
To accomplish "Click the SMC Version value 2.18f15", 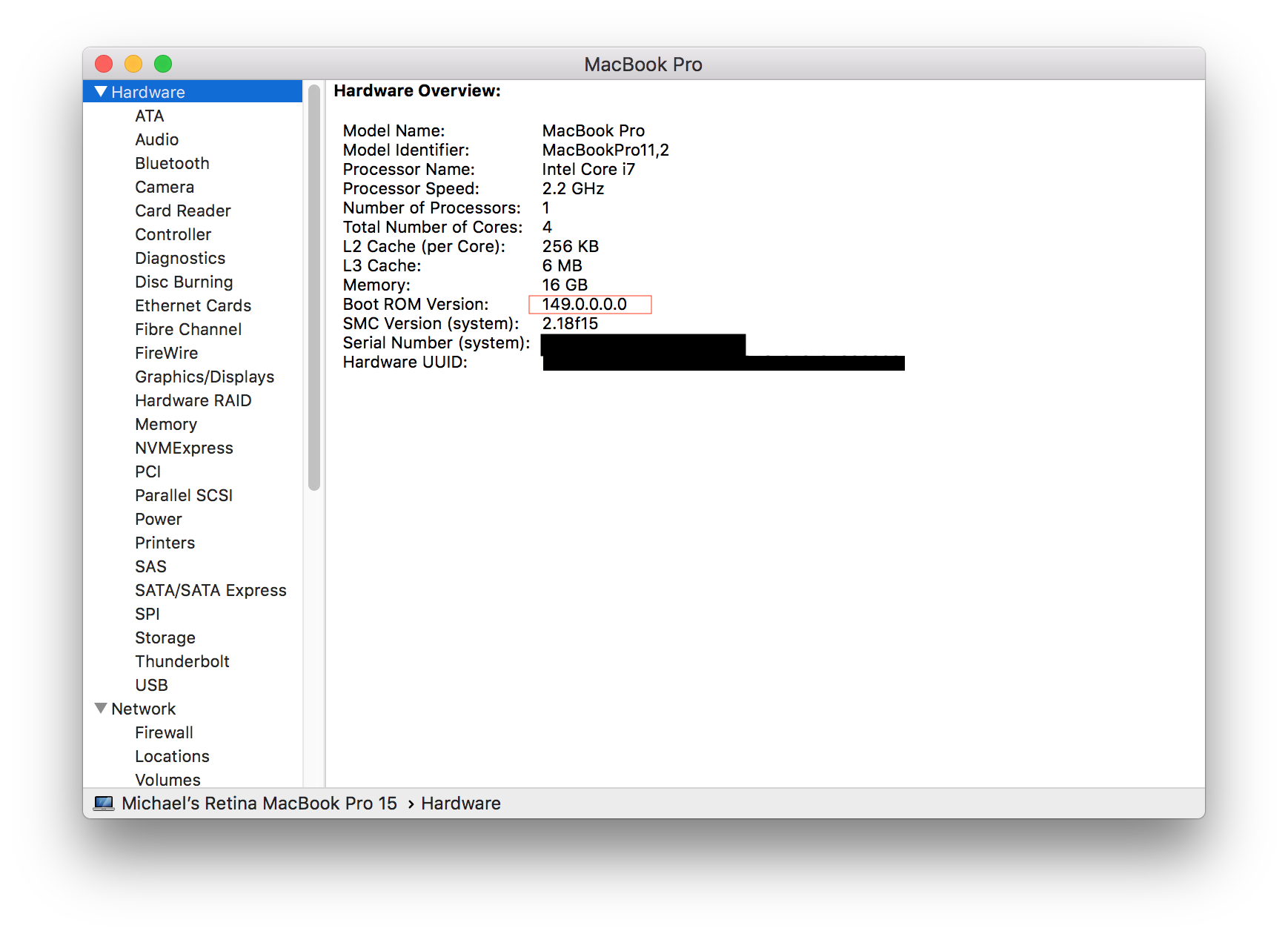I will coord(570,323).
